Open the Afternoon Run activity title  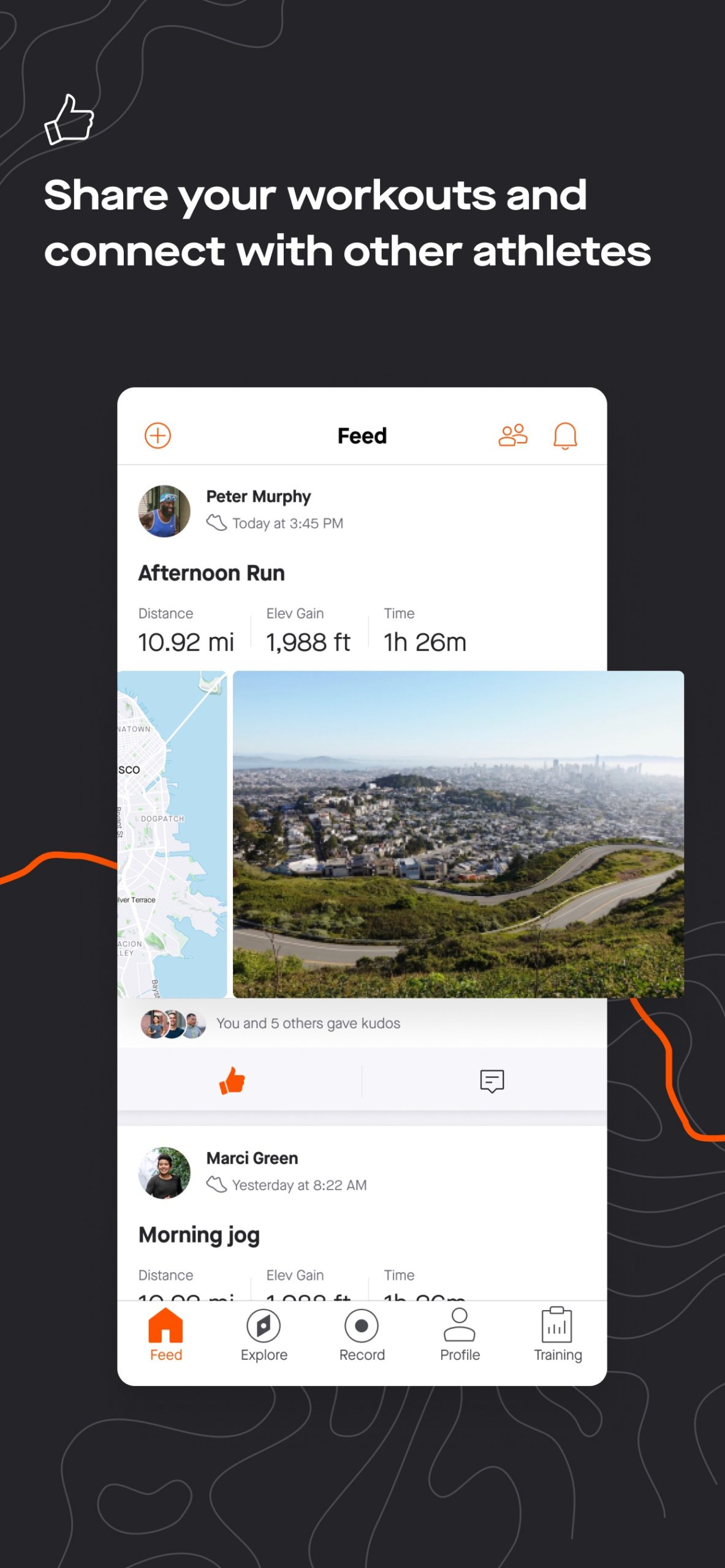point(211,573)
